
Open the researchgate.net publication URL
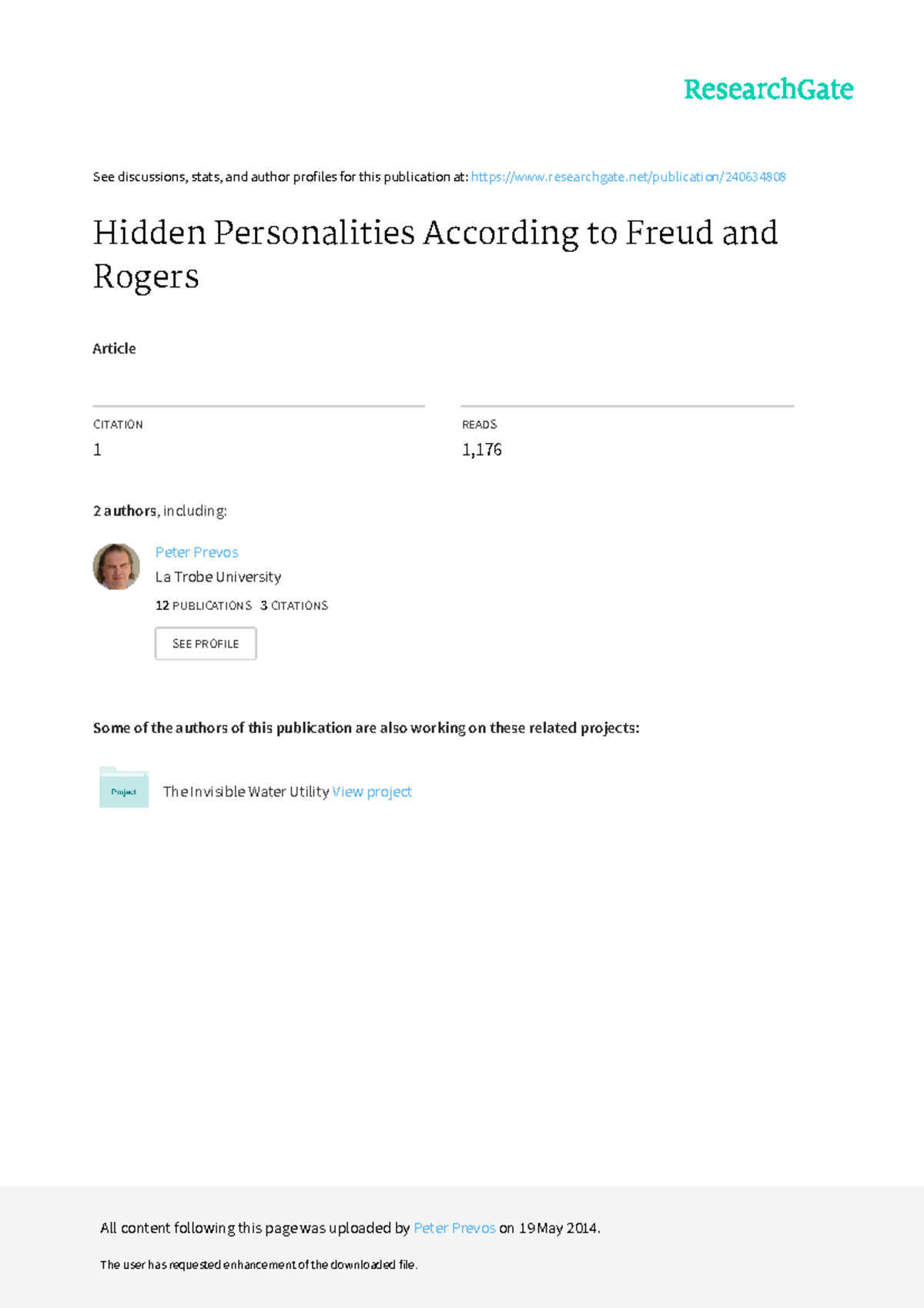coord(628,177)
